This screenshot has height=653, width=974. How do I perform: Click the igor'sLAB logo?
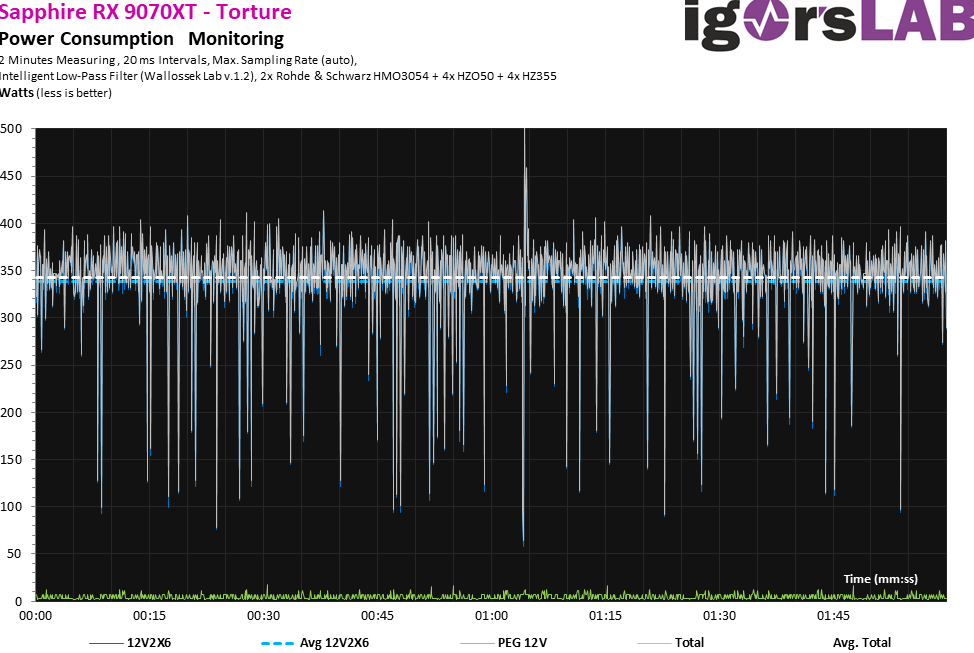(829, 24)
